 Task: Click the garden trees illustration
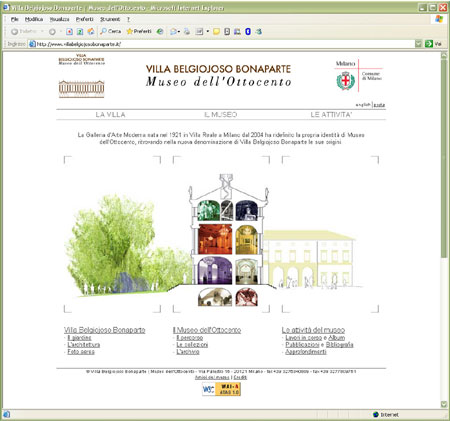tap(127, 245)
